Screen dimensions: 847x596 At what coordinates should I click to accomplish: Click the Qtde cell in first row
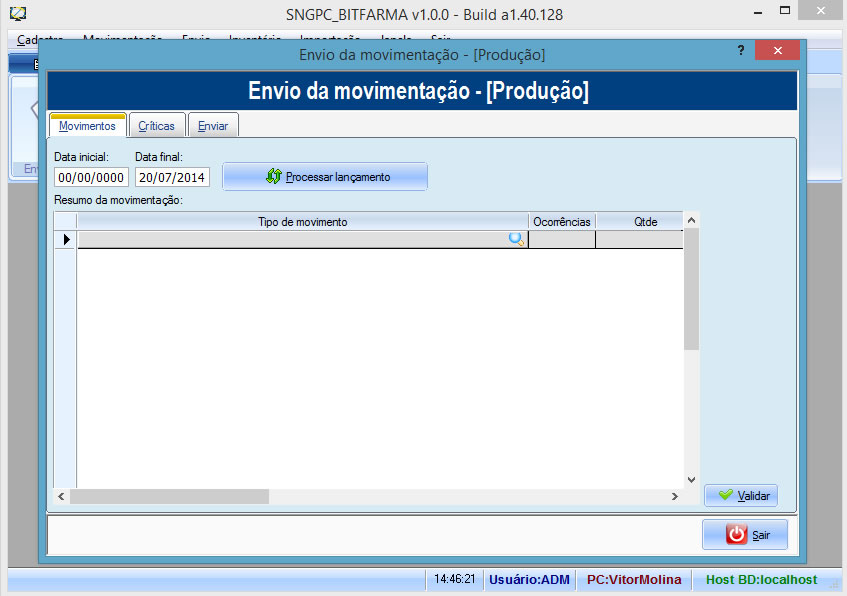tap(640, 239)
